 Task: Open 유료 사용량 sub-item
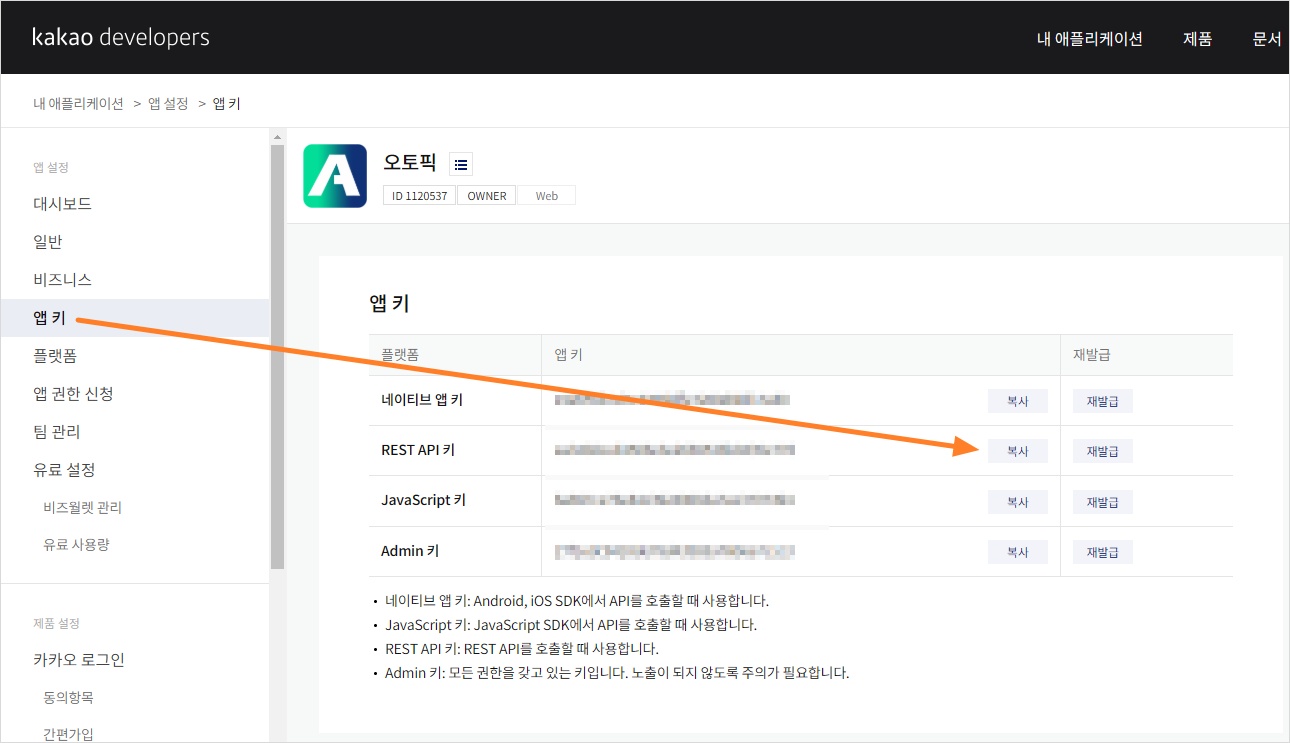click(x=76, y=544)
